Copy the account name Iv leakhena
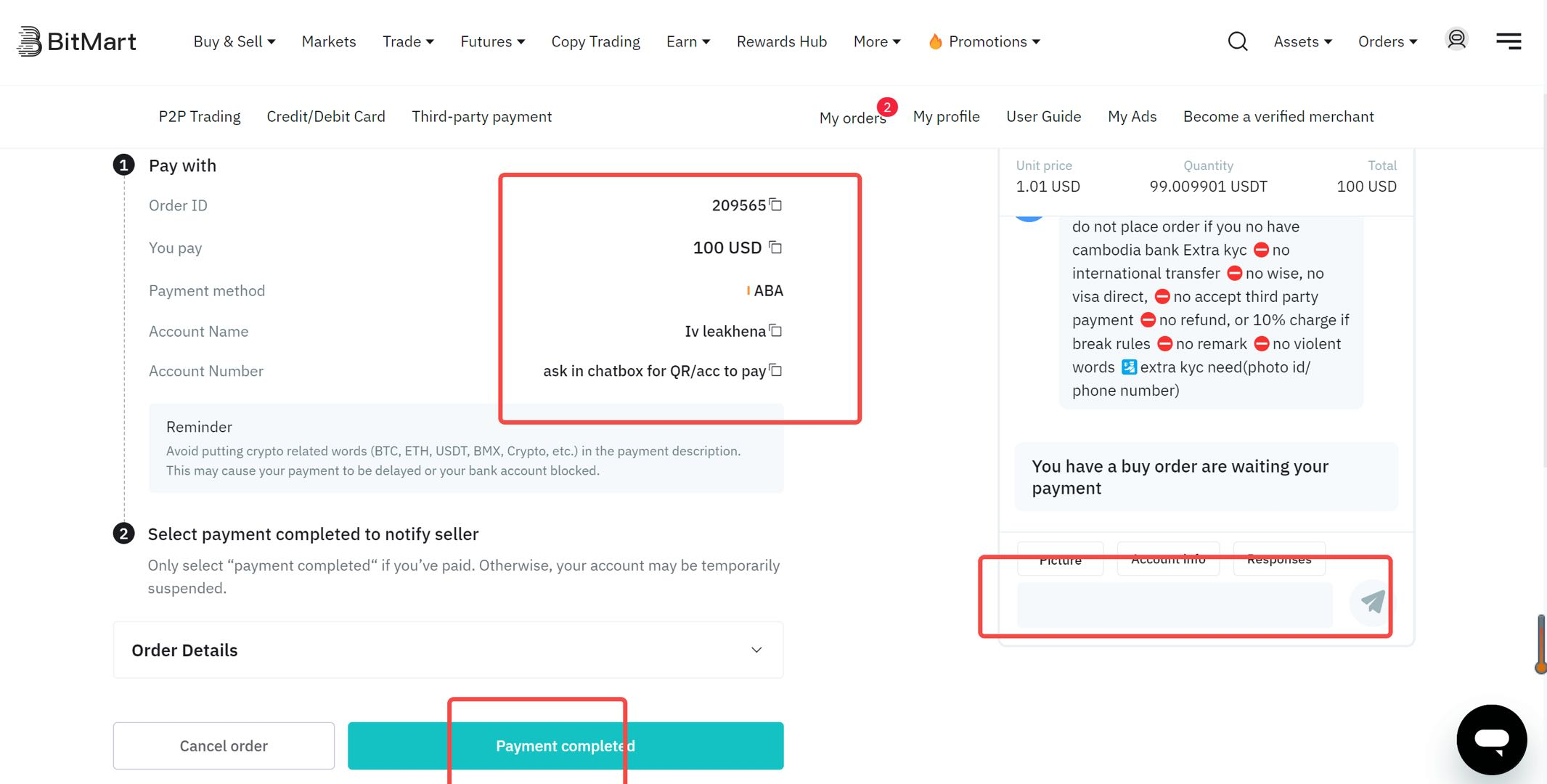 775,331
